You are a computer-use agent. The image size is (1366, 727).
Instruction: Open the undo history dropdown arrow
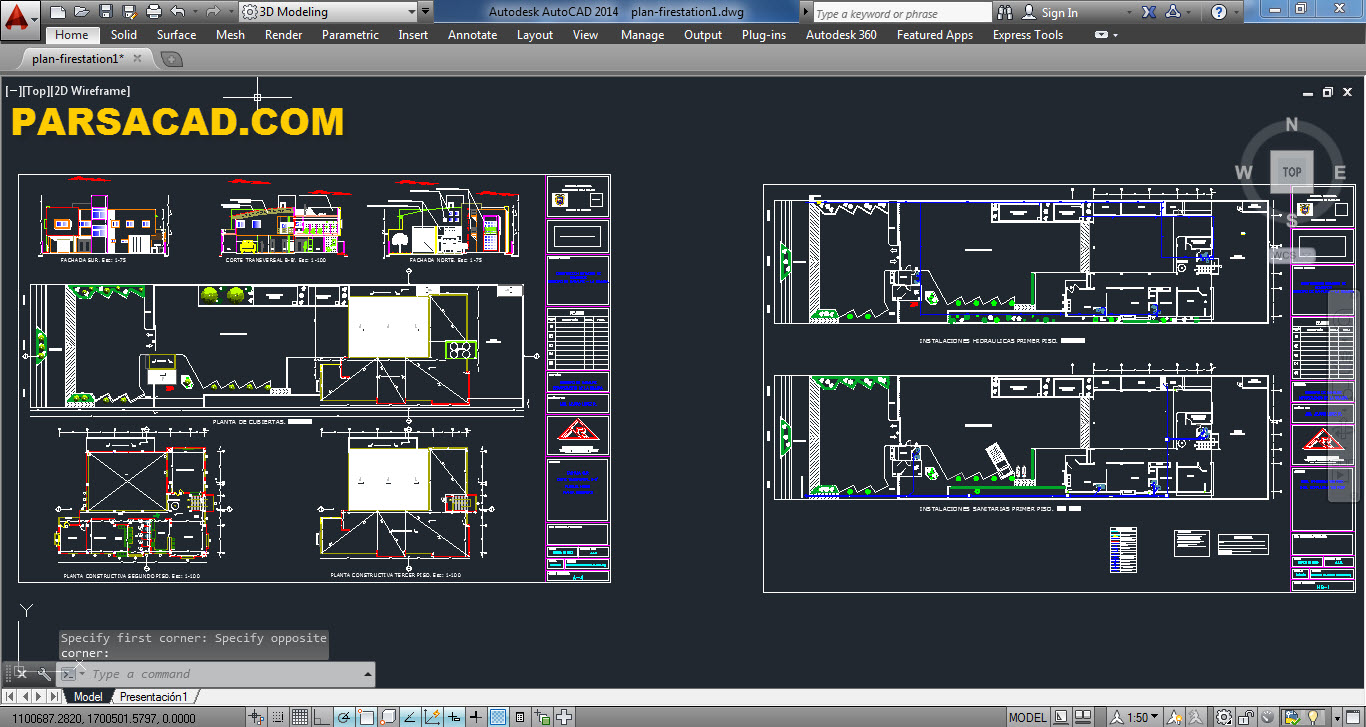tap(195, 12)
